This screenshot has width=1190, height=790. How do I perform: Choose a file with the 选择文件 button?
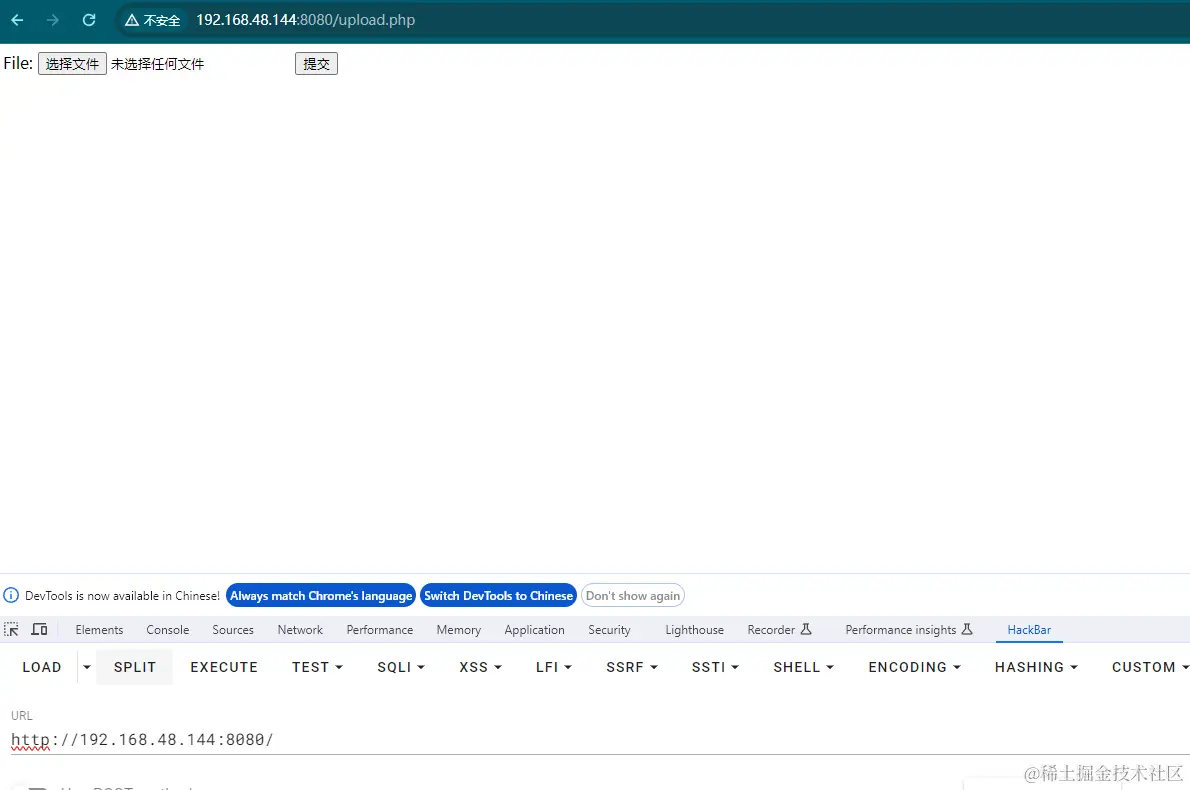(x=72, y=64)
